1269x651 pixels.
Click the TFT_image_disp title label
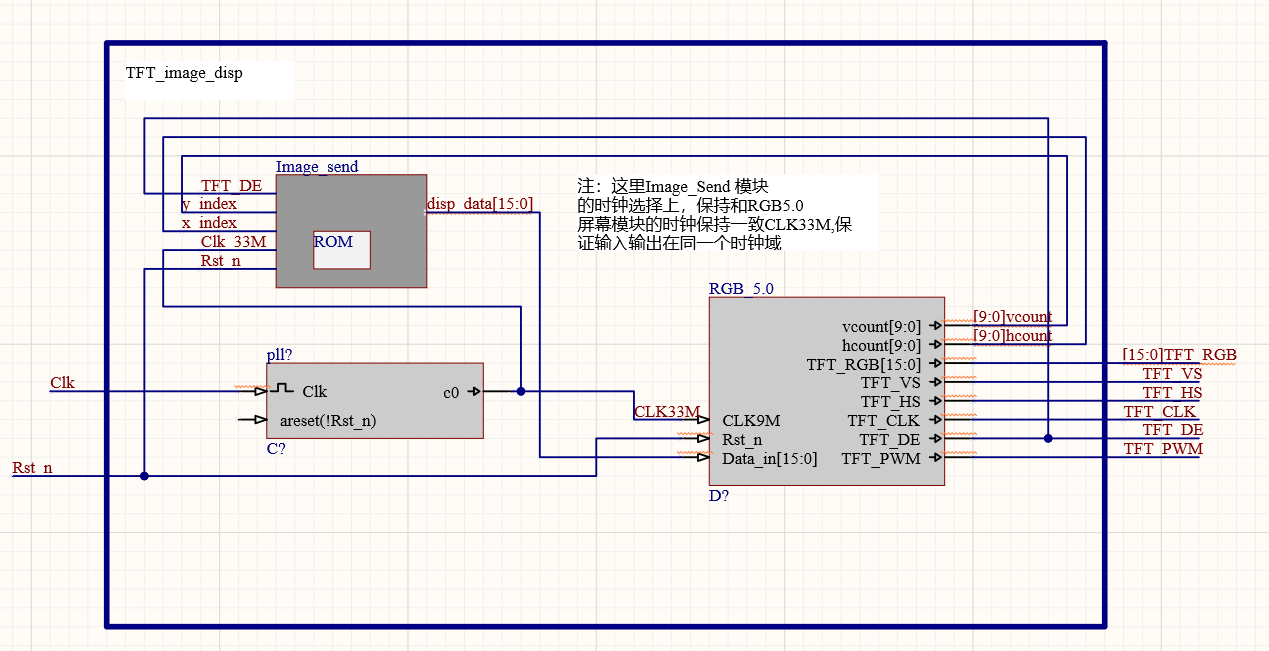point(182,73)
